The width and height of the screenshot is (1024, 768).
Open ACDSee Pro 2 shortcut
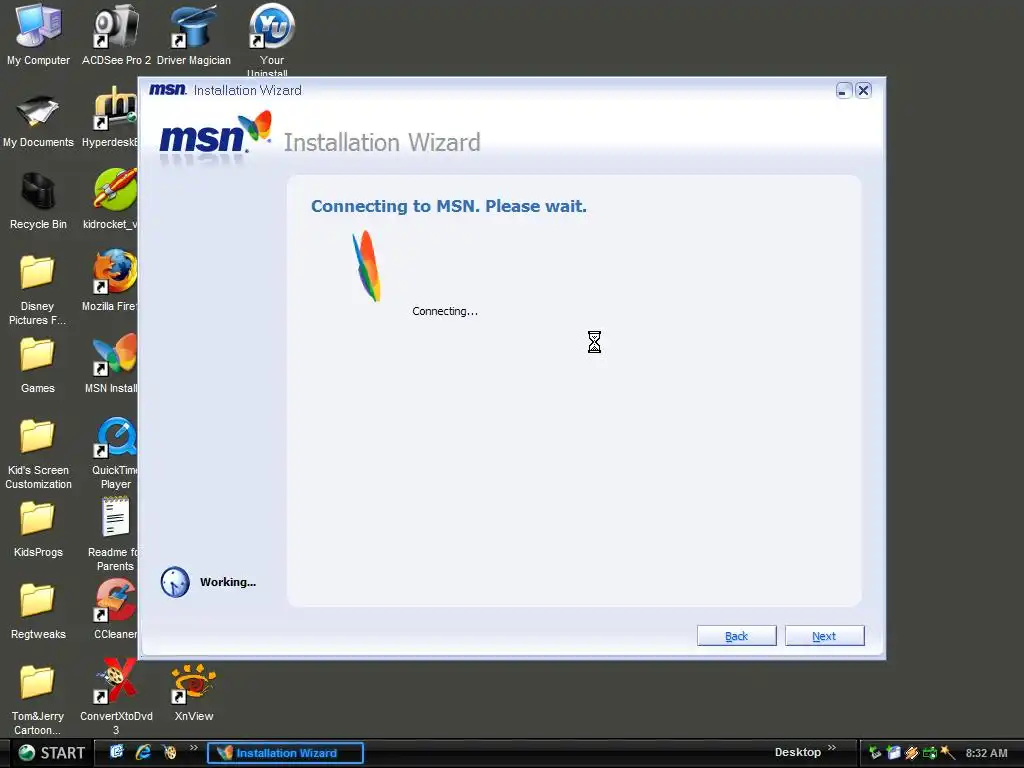click(x=116, y=27)
